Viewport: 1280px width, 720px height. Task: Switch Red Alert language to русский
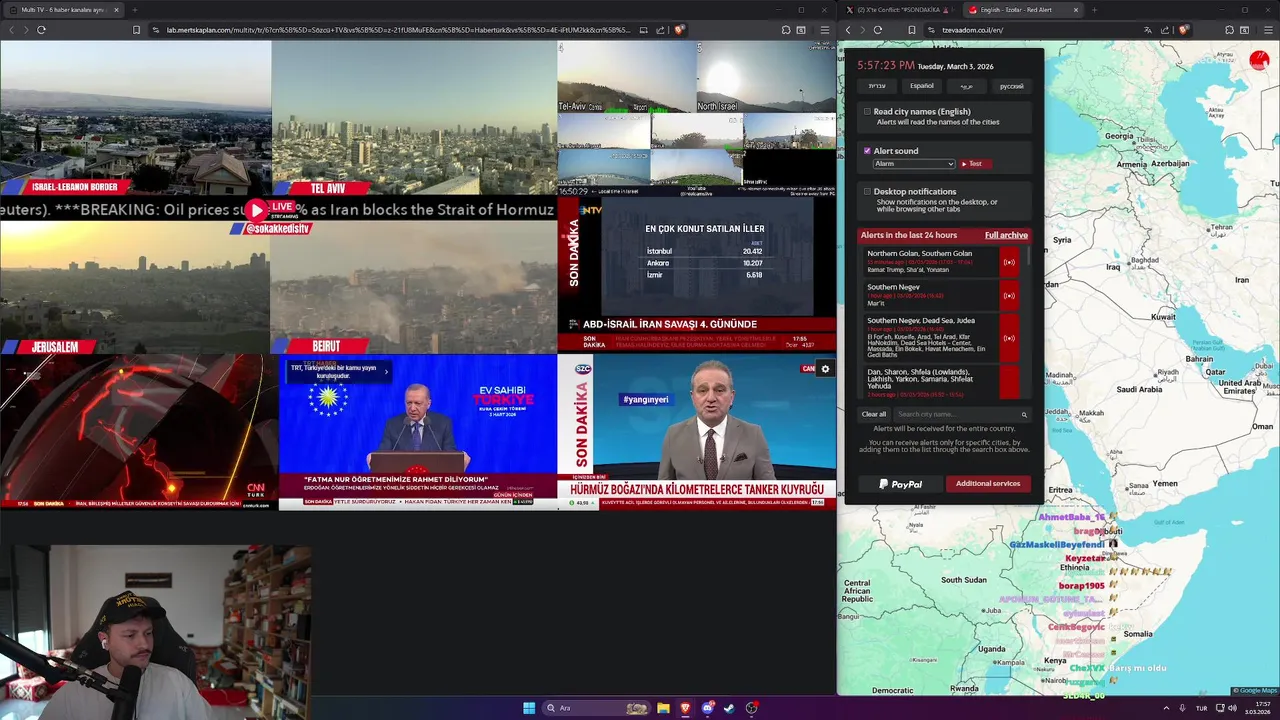pos(1012,86)
